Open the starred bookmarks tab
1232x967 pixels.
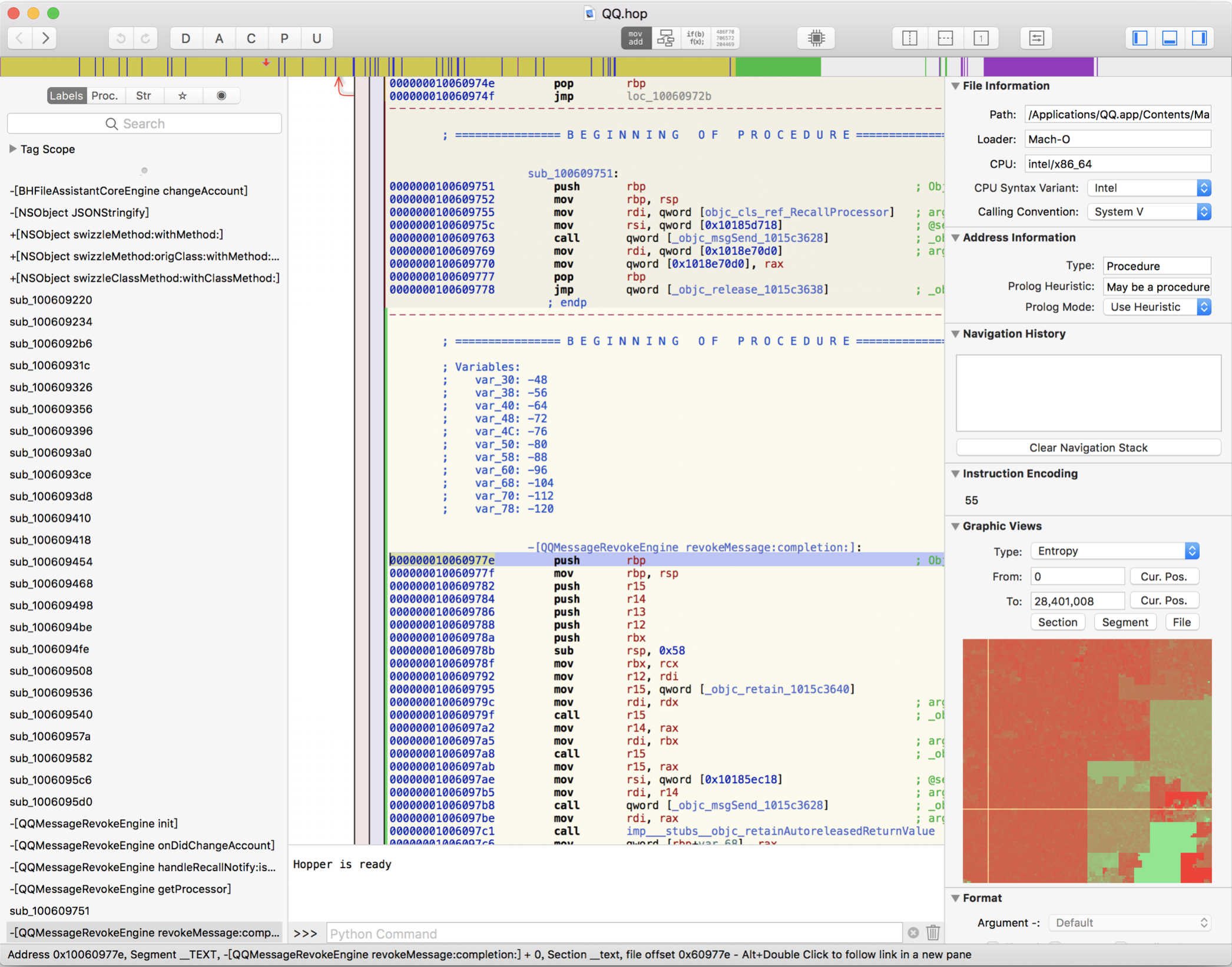[x=183, y=95]
